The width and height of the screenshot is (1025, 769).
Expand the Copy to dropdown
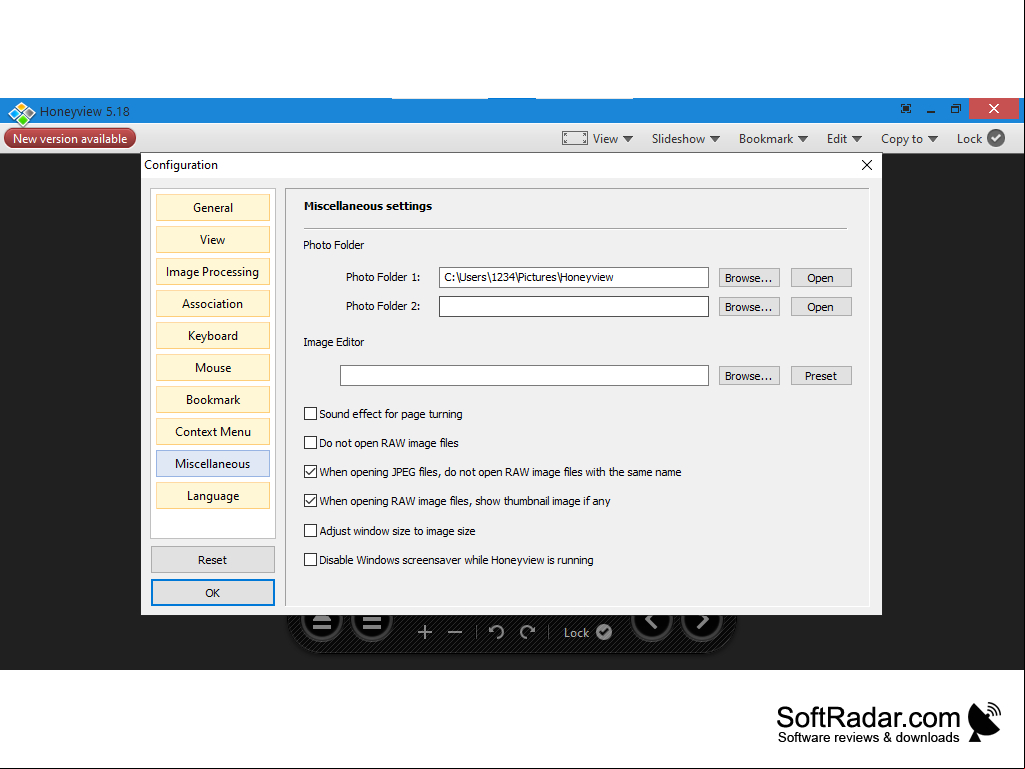pos(909,139)
